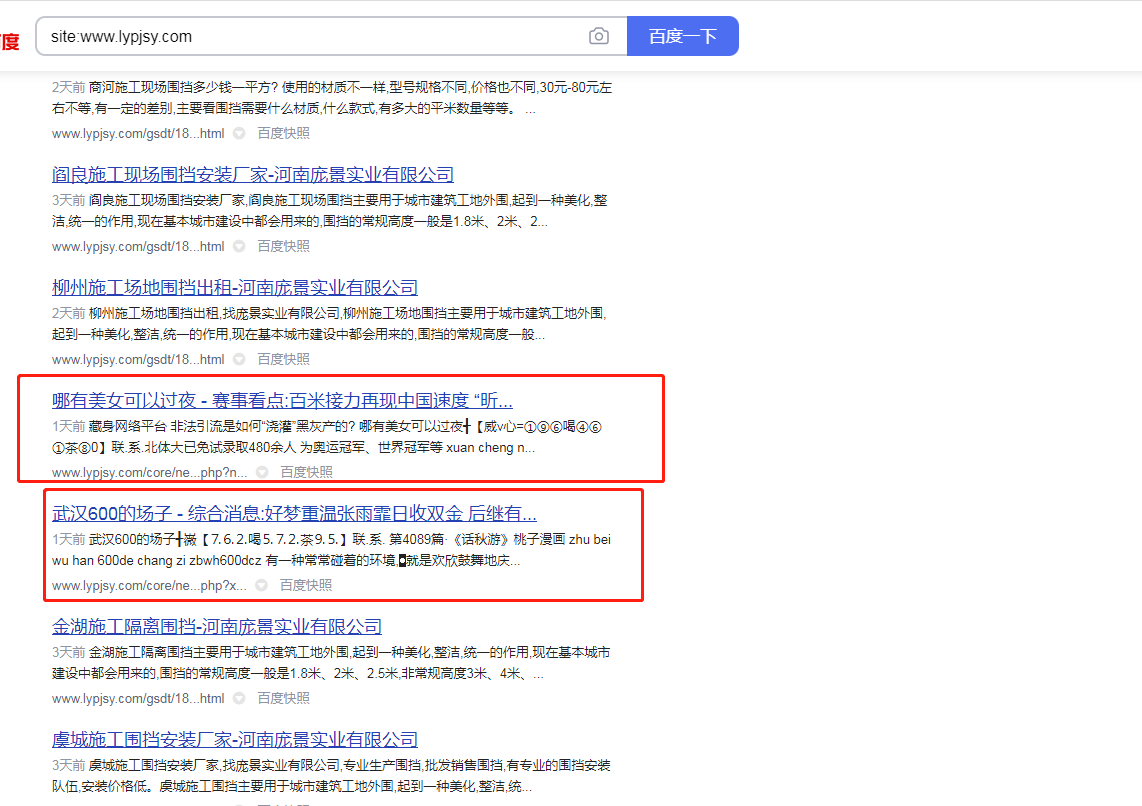Click the URL under the 柳州 result
The height and width of the screenshot is (806, 1142).
click(x=138, y=359)
